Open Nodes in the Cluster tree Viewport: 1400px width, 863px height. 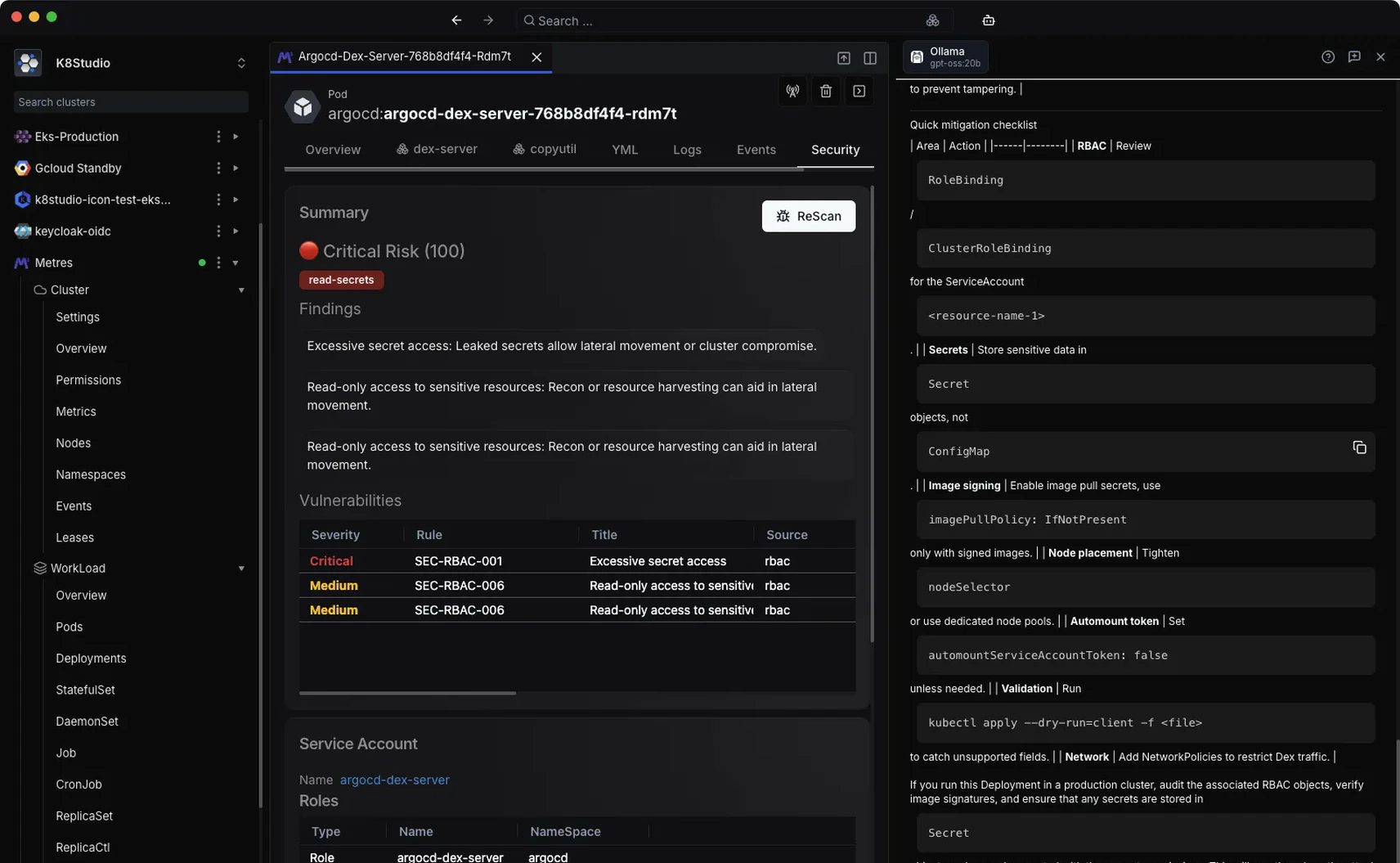73,443
